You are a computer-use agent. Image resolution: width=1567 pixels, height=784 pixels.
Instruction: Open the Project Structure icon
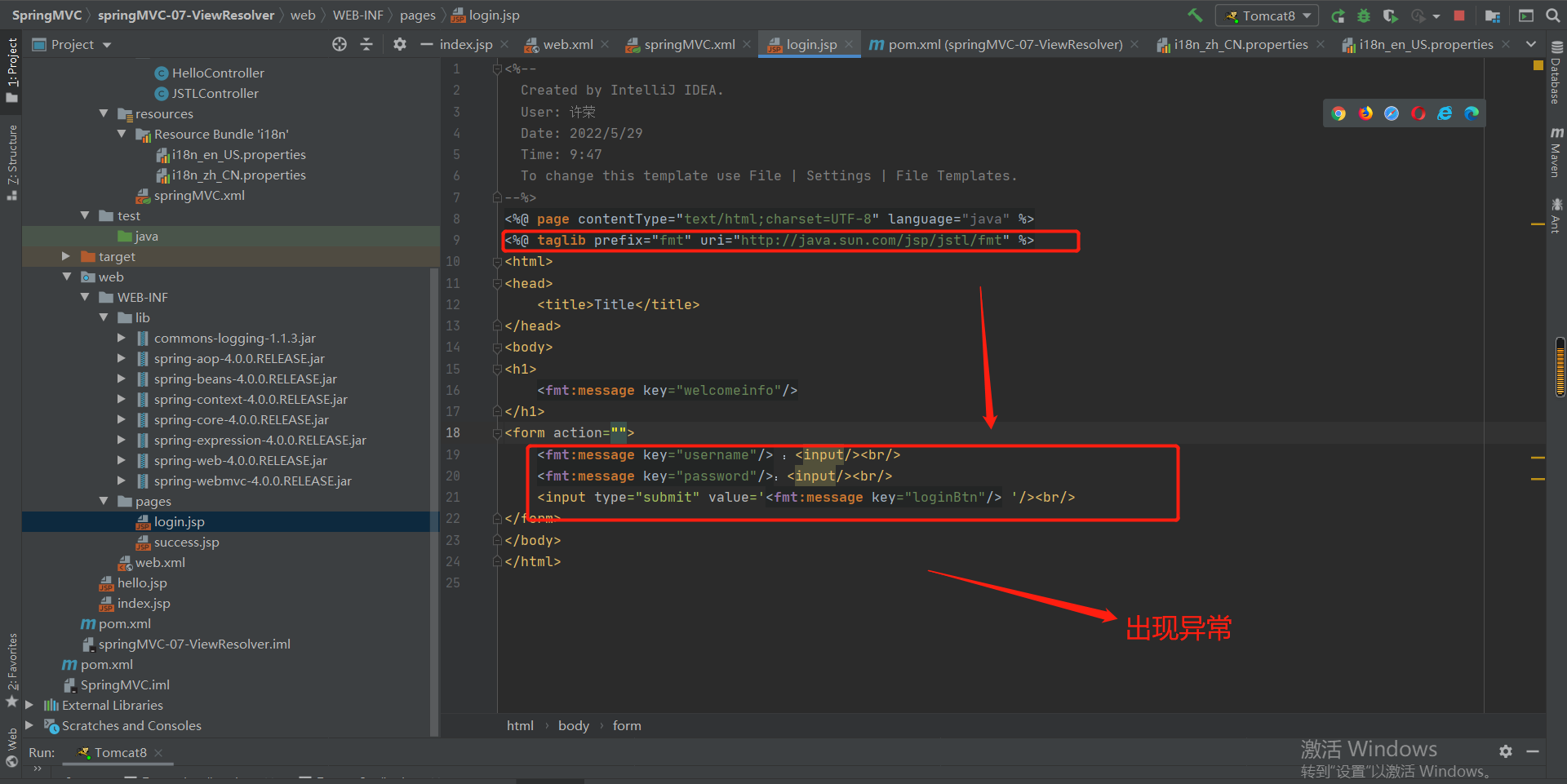click(1493, 16)
